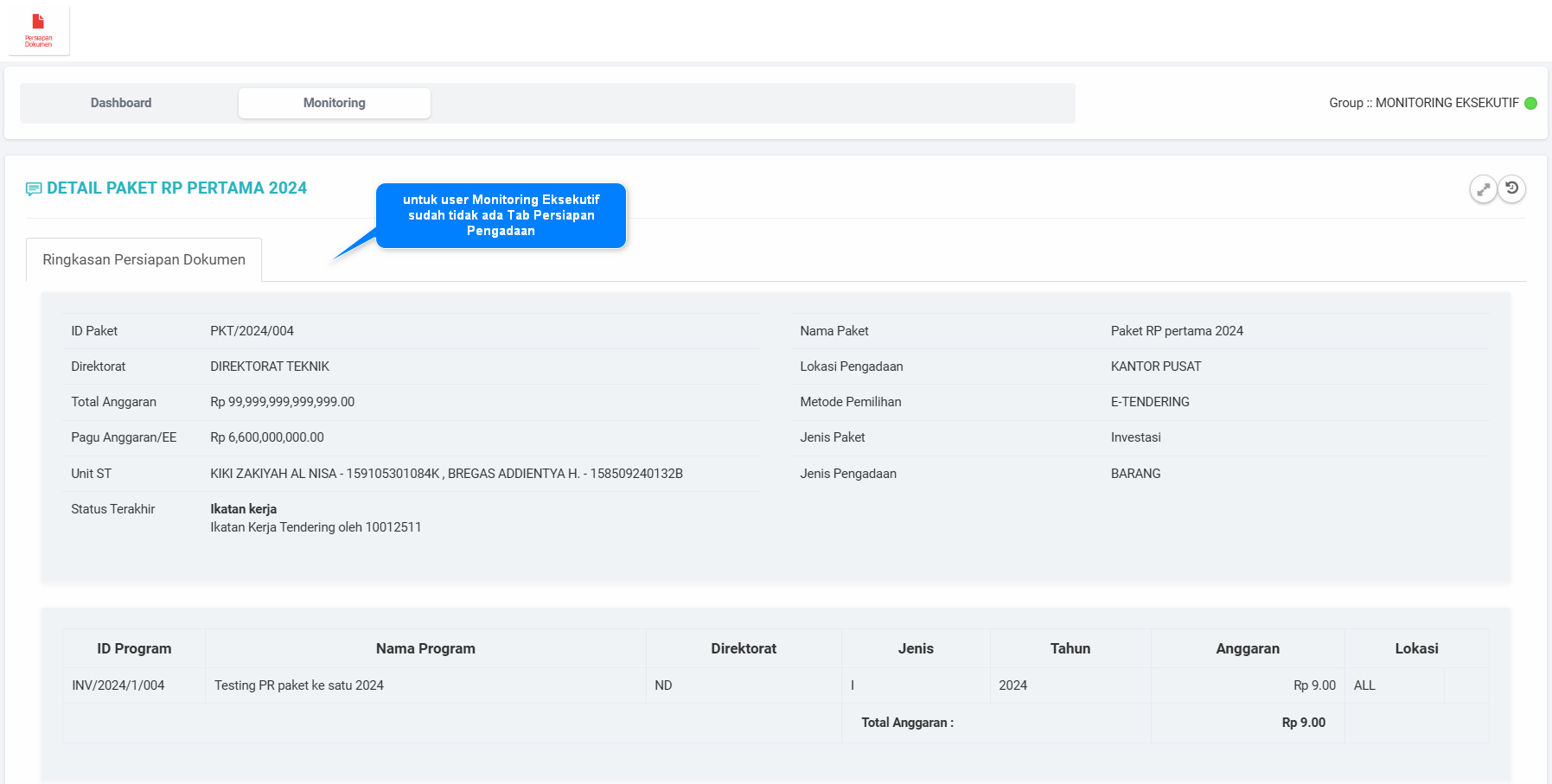Click the blue annotation callout bubble
Viewport: 1552px width, 784px height.
[x=501, y=215]
